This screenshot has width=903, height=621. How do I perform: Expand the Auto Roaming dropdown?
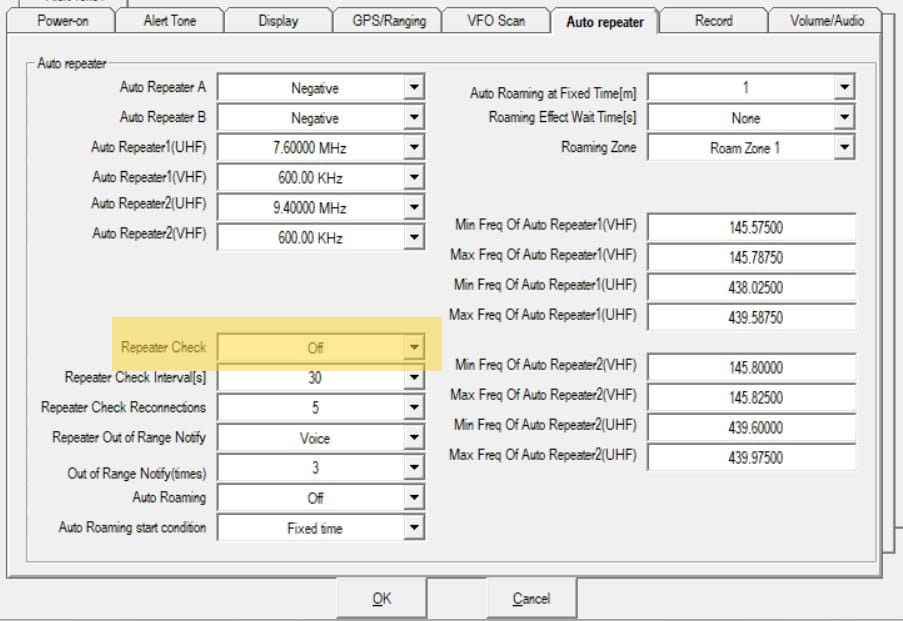click(x=414, y=498)
